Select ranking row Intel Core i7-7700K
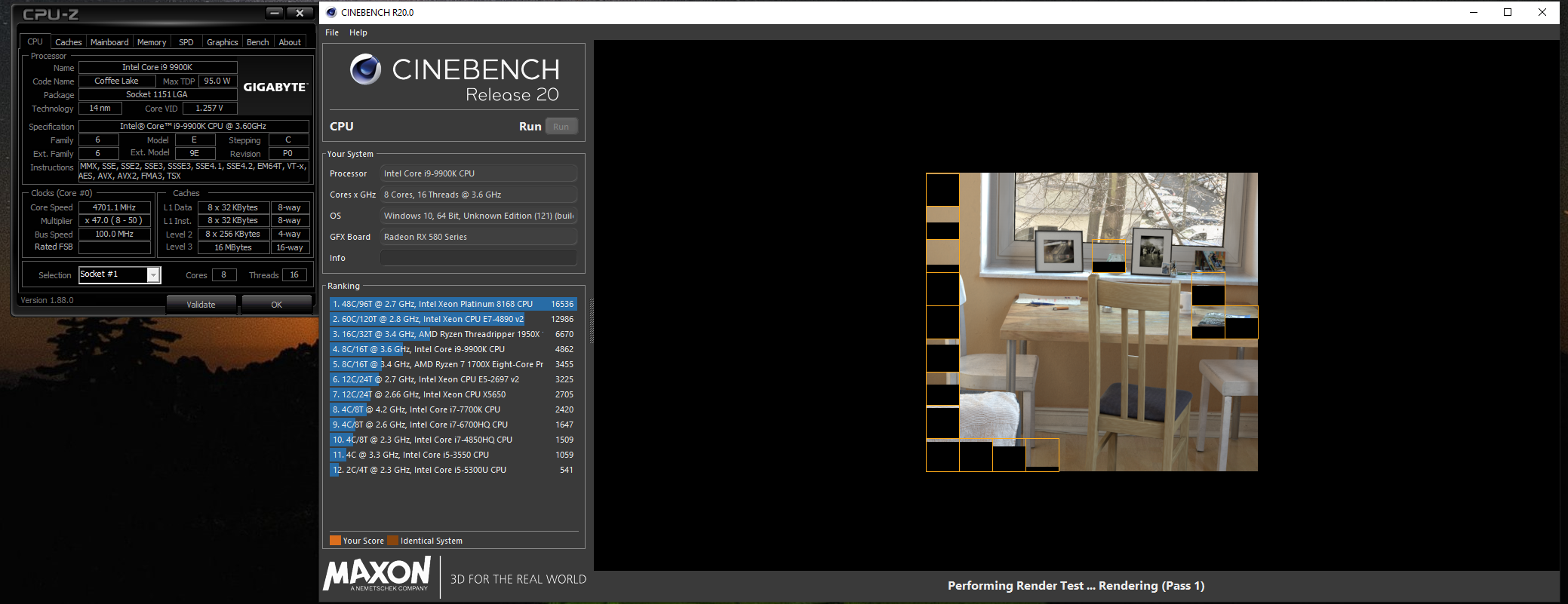The width and height of the screenshot is (1568, 604). (453, 409)
